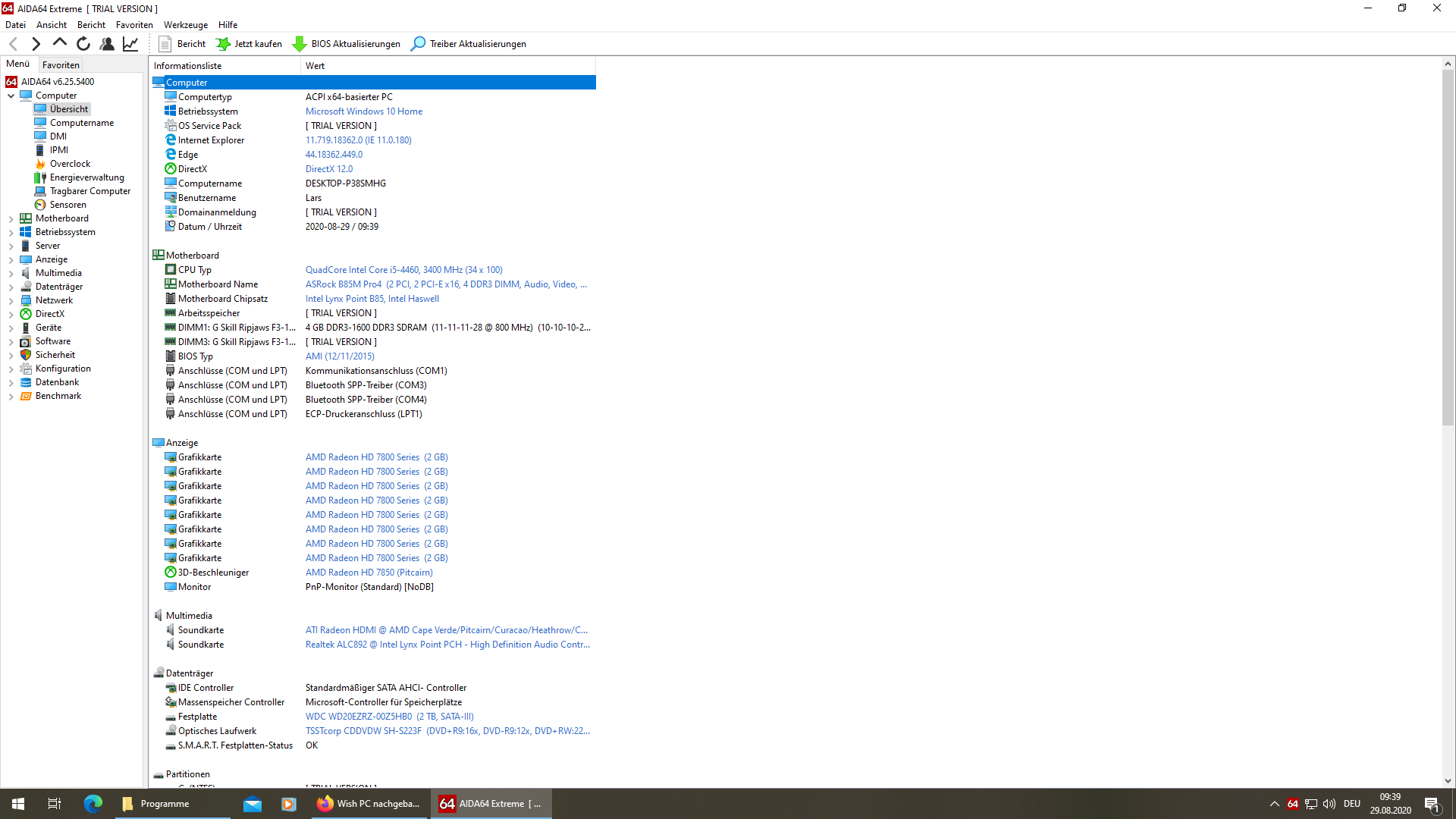
Task: Click Treiber Aktualisierungen search icon
Action: coord(418,44)
